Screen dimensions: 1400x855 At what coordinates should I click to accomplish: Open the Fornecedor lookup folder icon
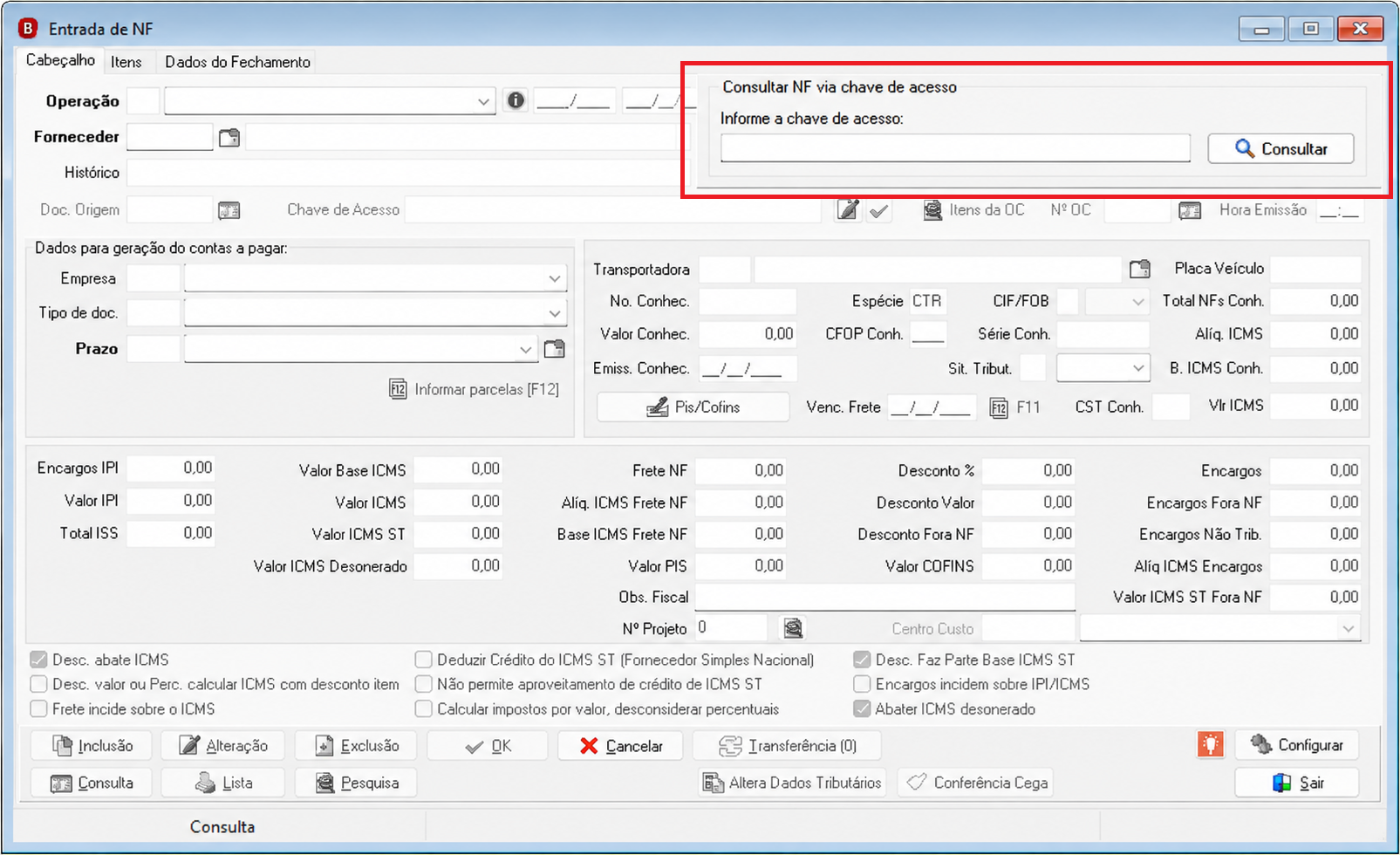(229, 138)
